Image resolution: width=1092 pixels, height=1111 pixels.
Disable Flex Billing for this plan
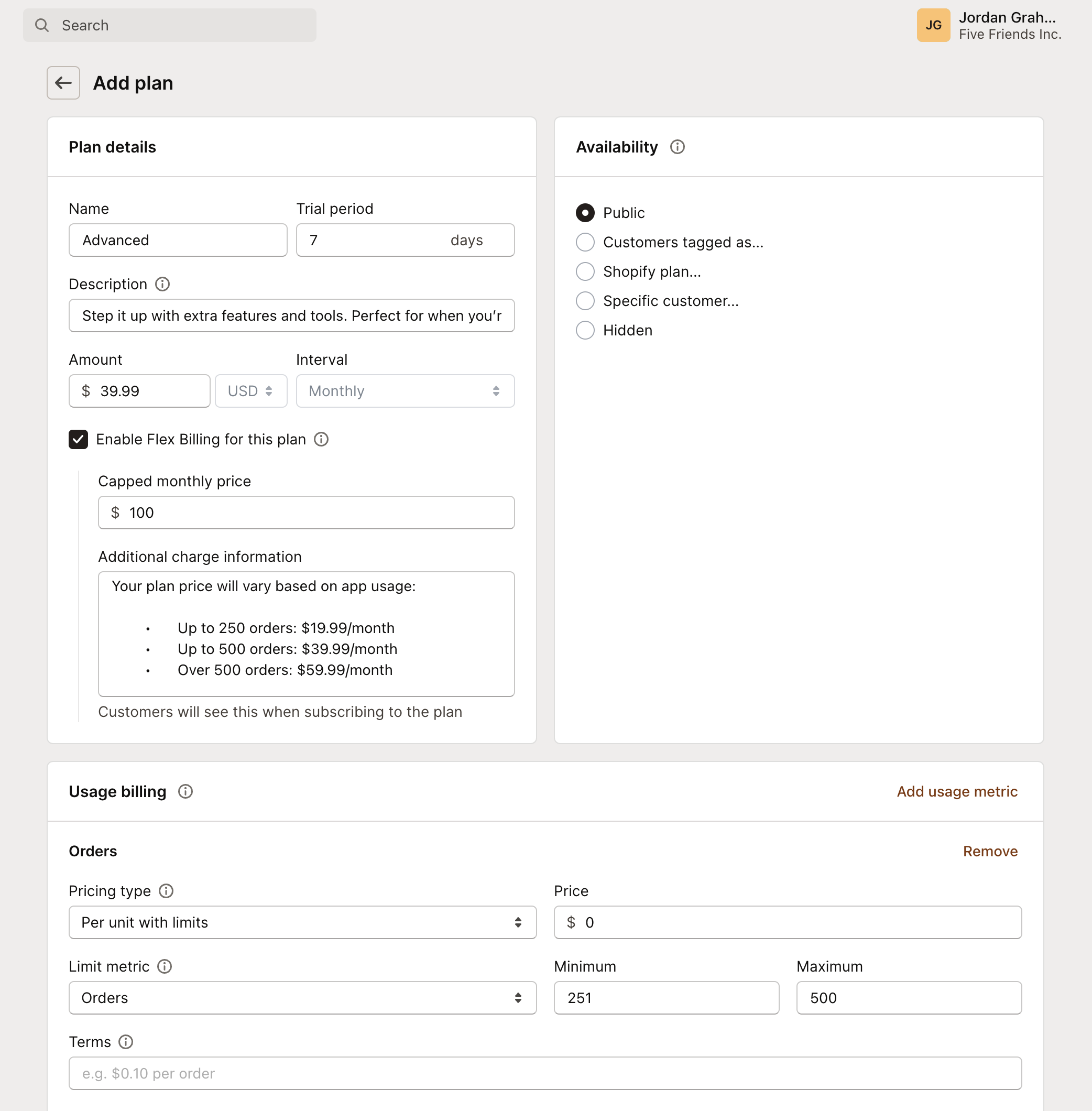(x=78, y=439)
